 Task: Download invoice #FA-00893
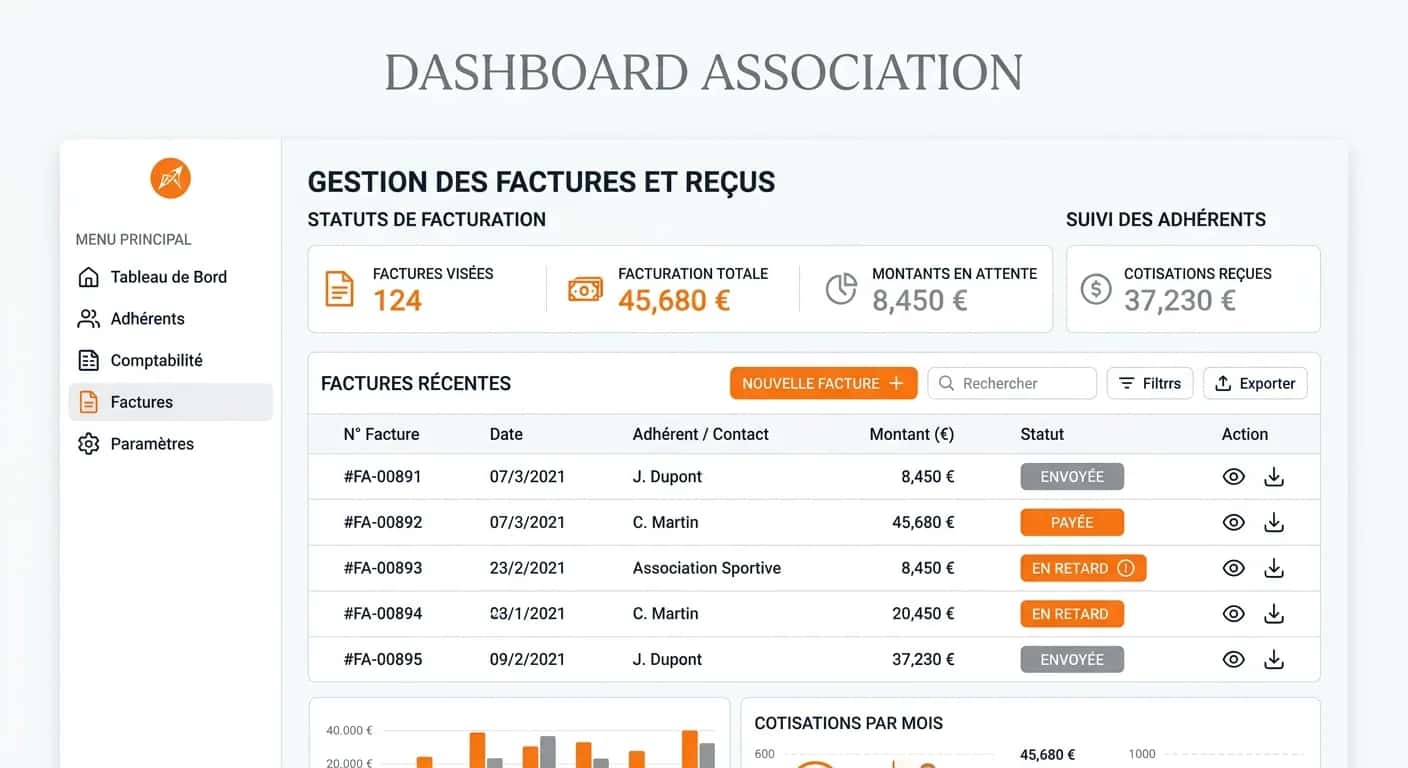point(1274,568)
